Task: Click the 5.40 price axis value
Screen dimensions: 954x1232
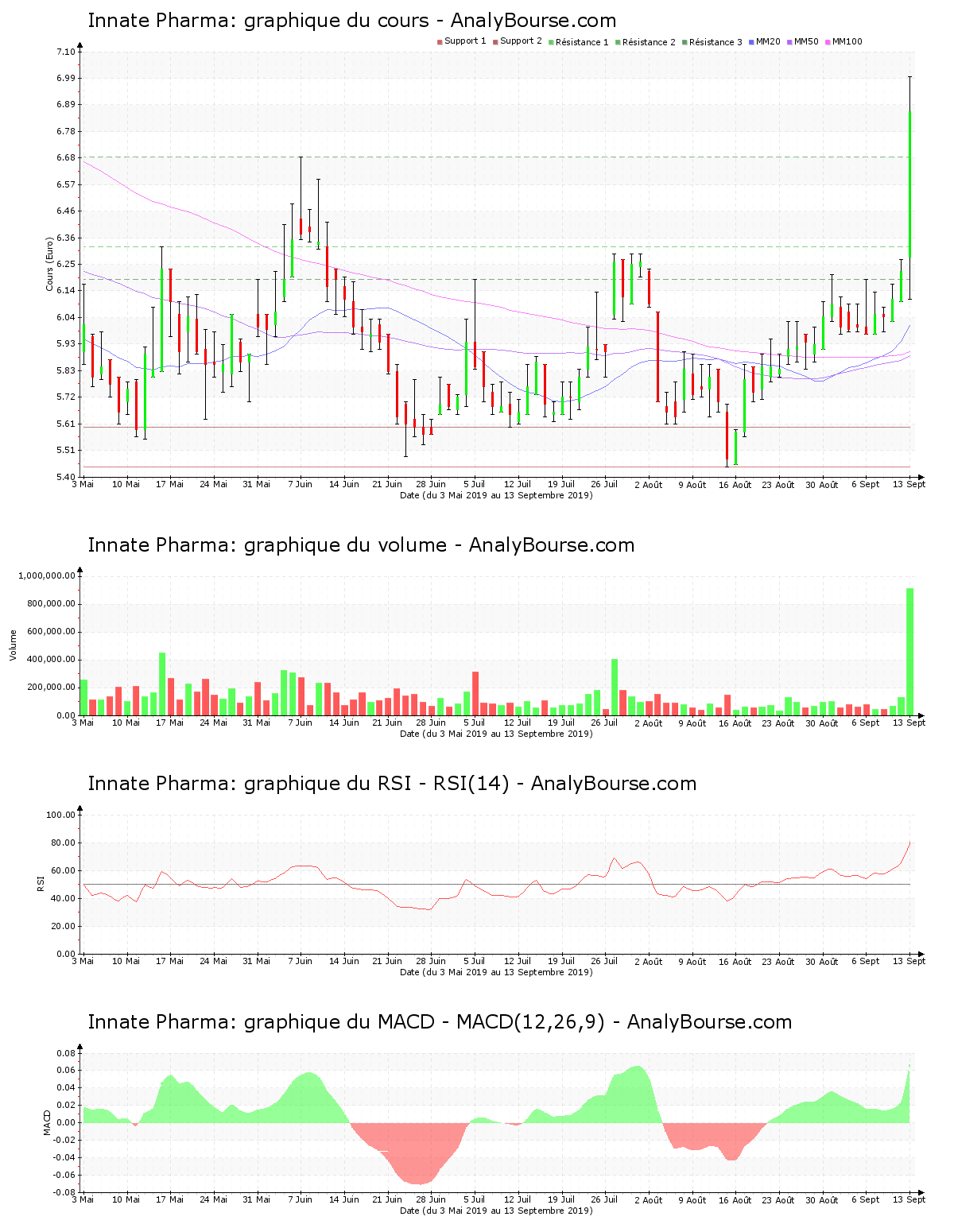Action: (x=66, y=477)
